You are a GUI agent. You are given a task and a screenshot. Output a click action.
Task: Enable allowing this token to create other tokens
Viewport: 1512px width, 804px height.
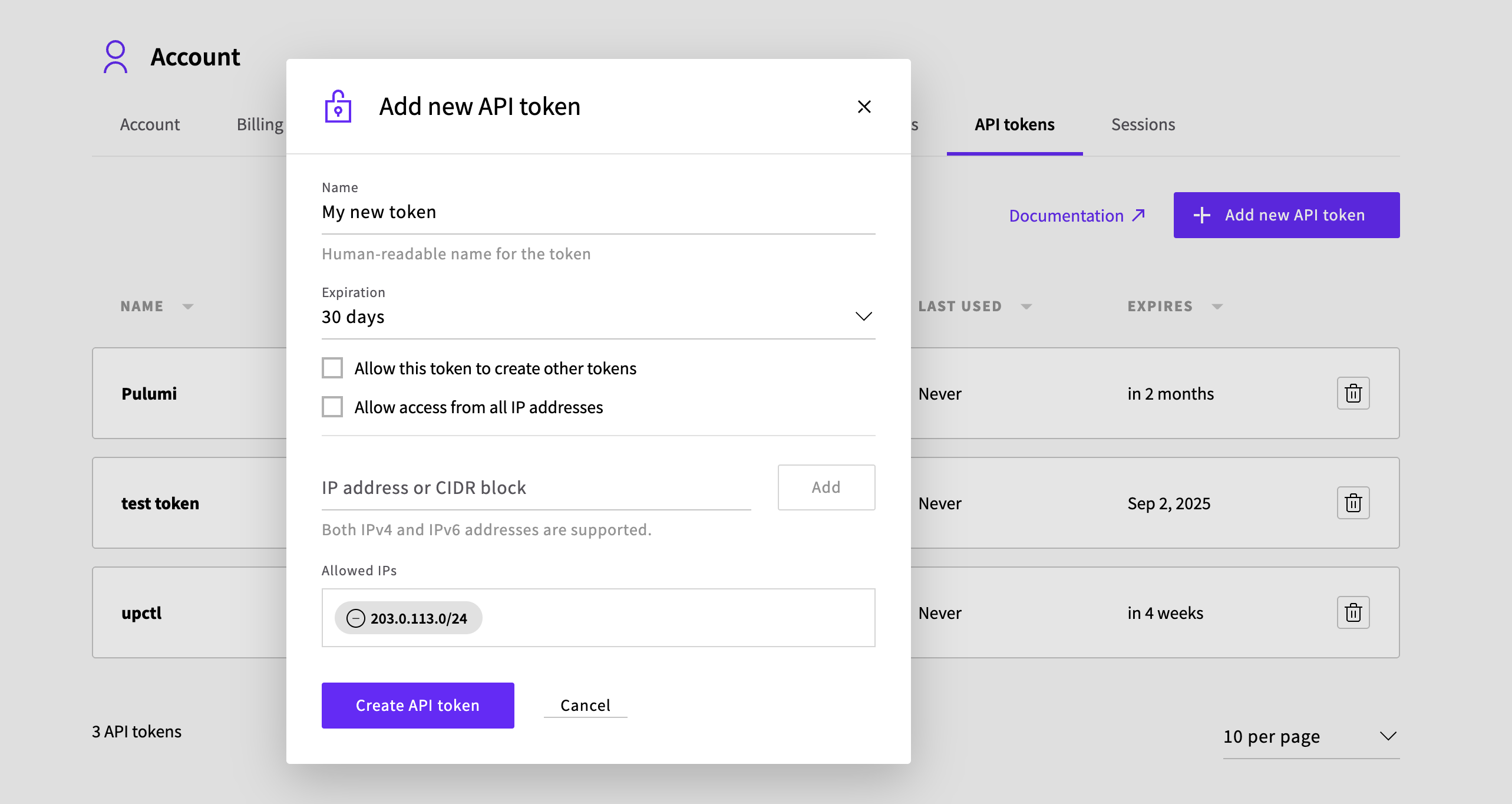[332, 367]
